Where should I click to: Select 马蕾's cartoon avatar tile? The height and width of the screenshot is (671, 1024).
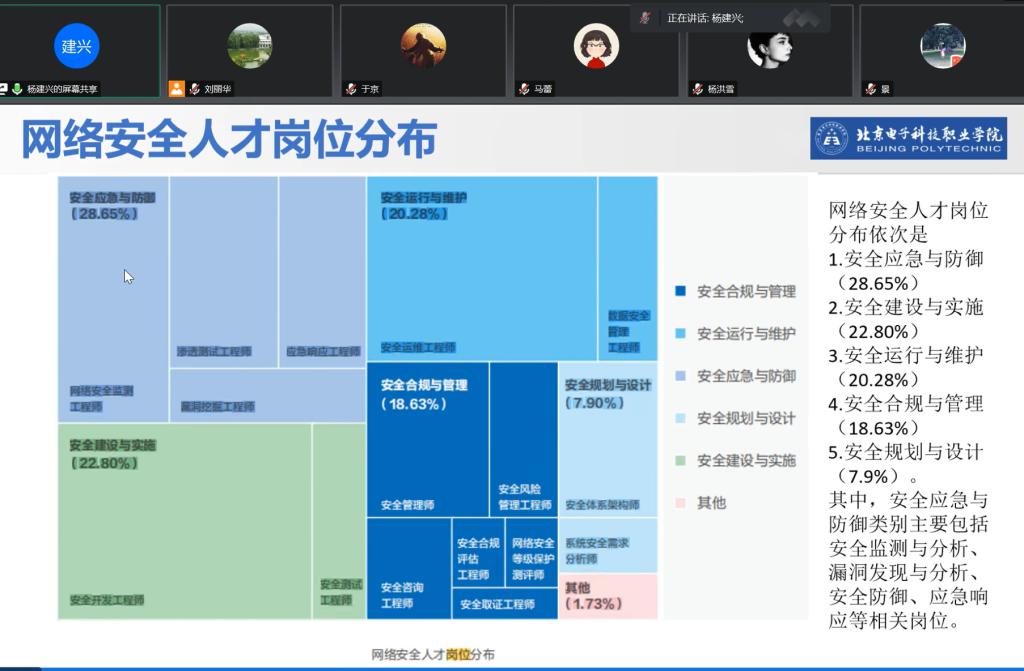coord(596,46)
